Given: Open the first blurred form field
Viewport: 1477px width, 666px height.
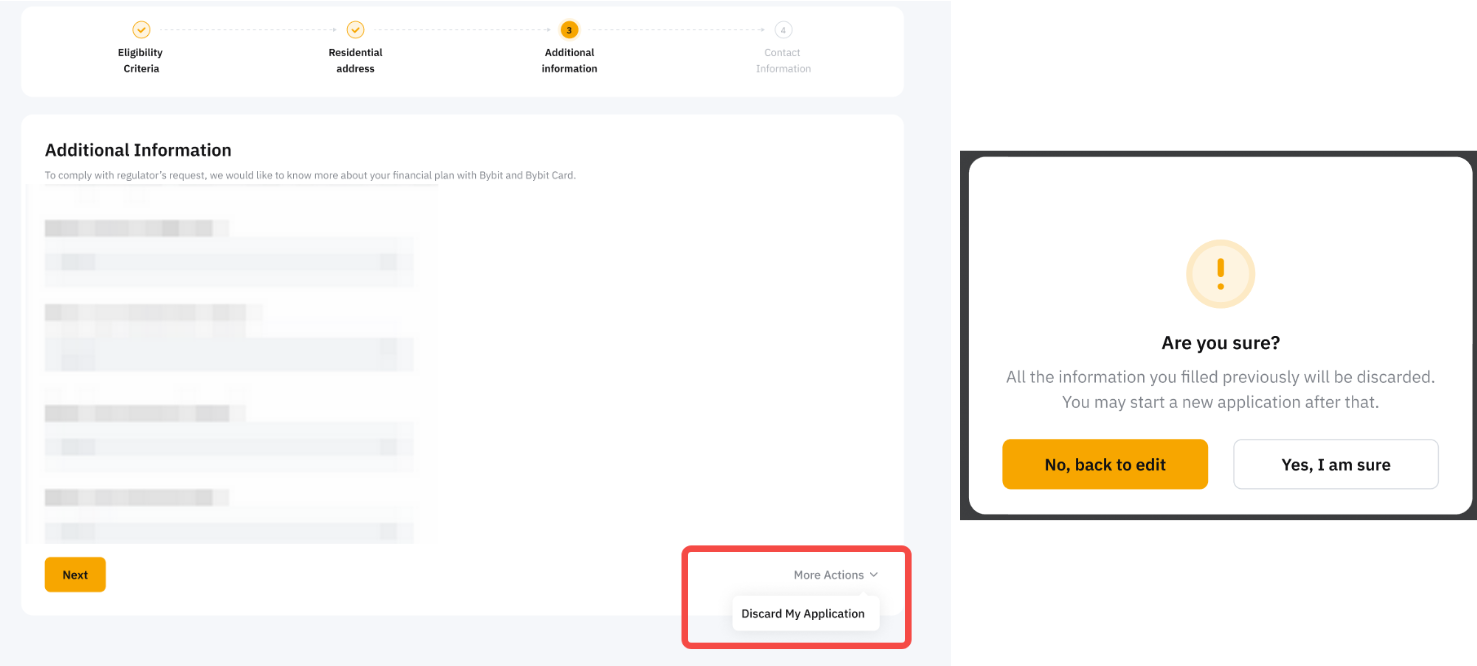Looking at the screenshot, I should coord(229,262).
